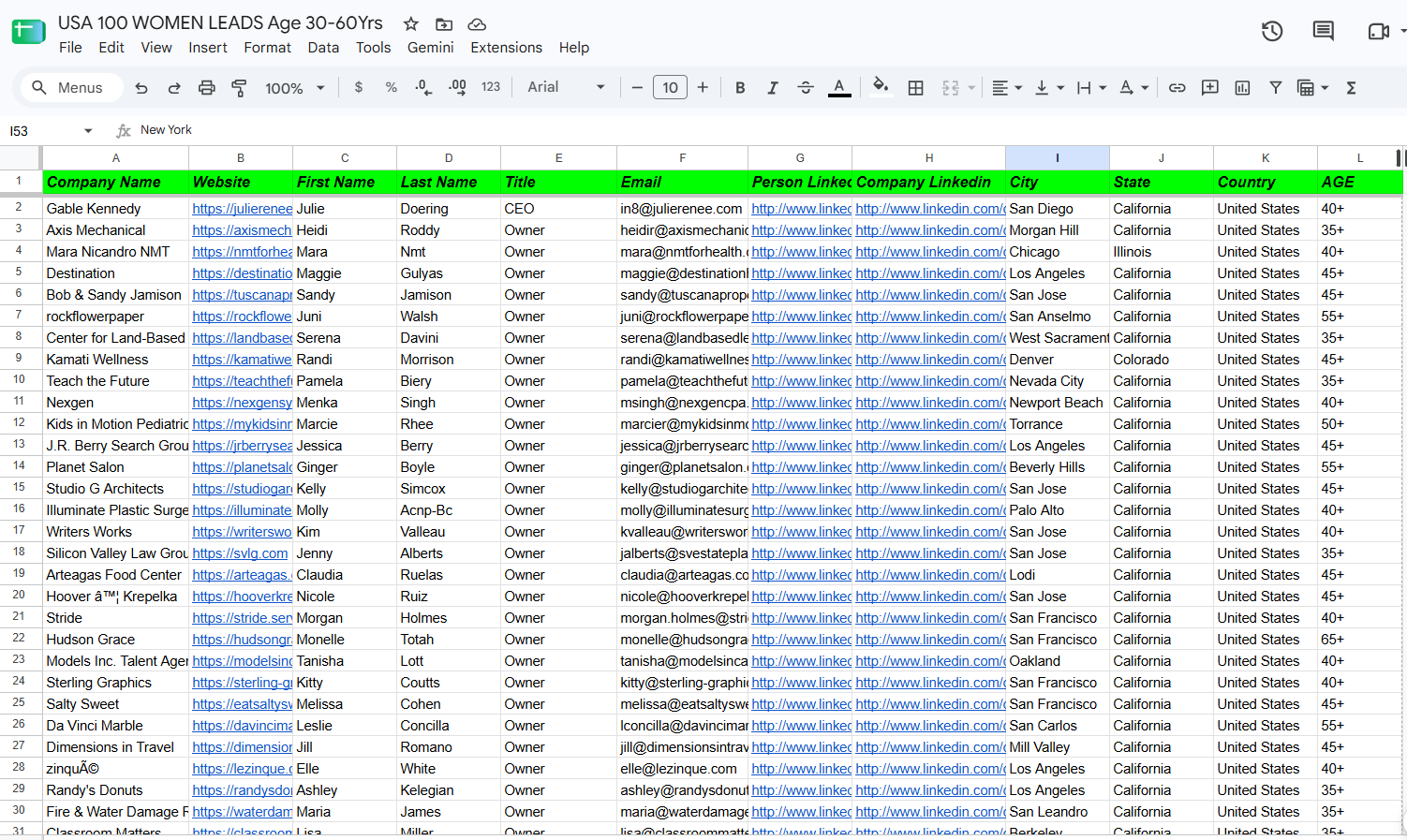Viewport: 1407px width, 840px height.
Task: Open version history clock icon
Action: [1272, 32]
